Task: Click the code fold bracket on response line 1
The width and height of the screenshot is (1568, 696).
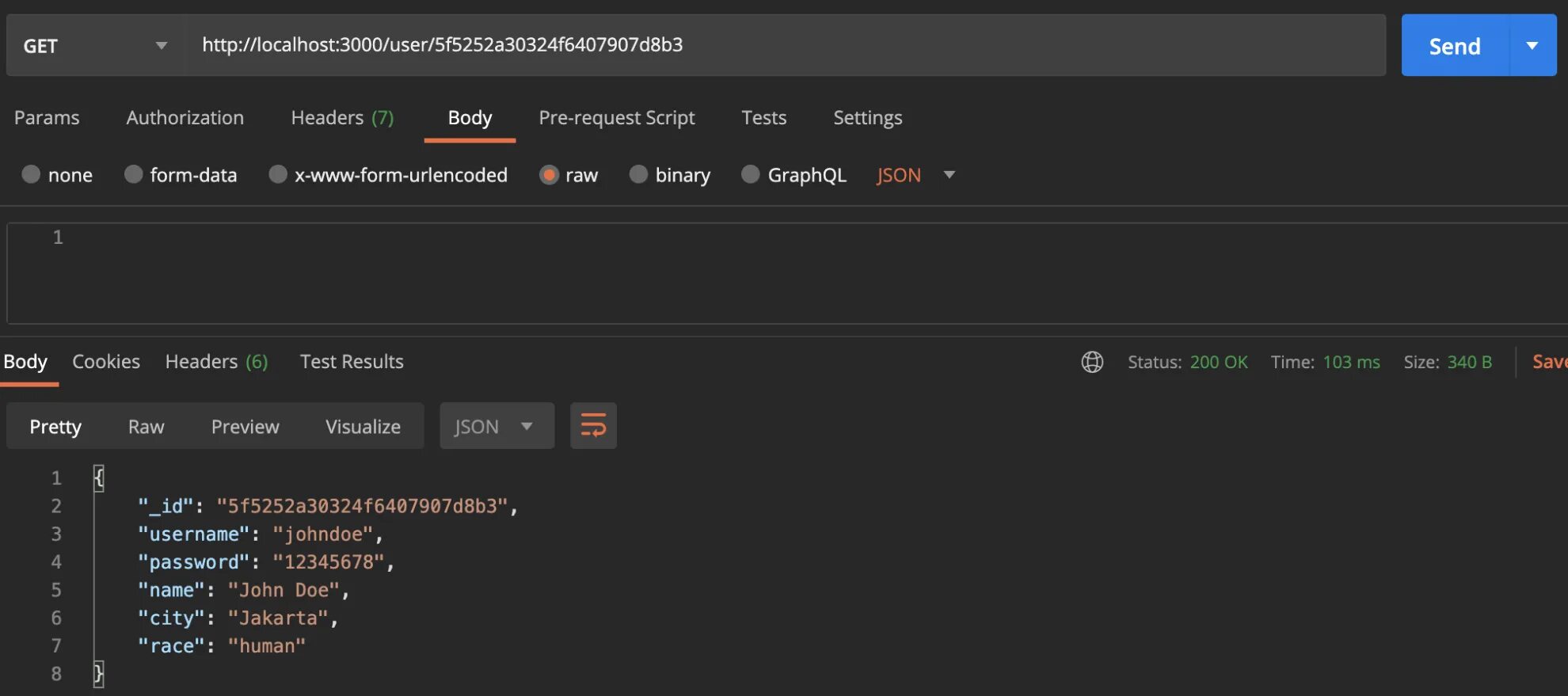Action: (x=98, y=477)
